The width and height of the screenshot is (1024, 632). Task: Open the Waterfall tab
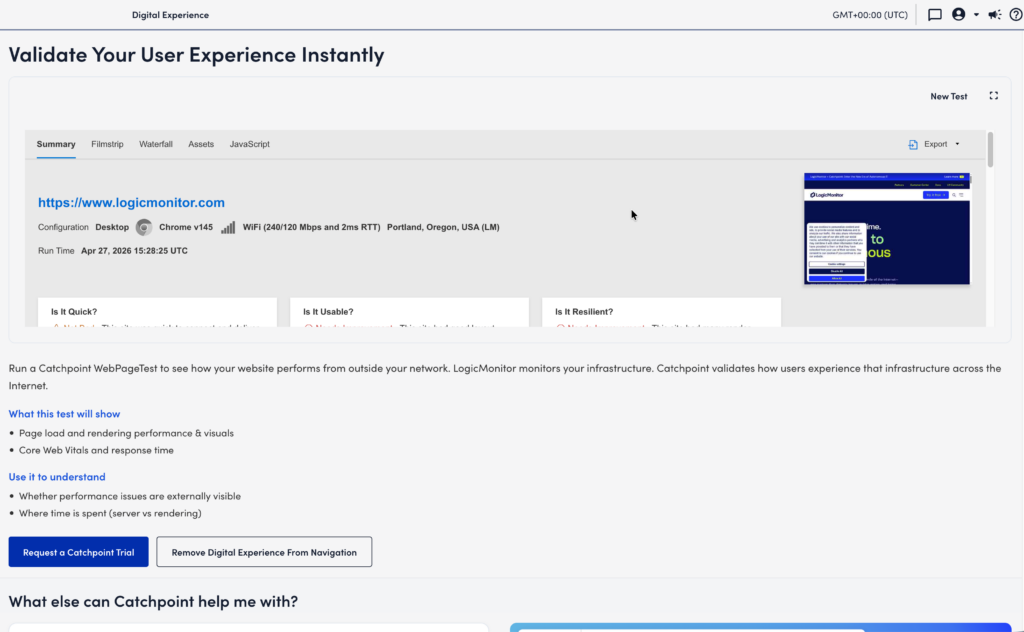155,144
